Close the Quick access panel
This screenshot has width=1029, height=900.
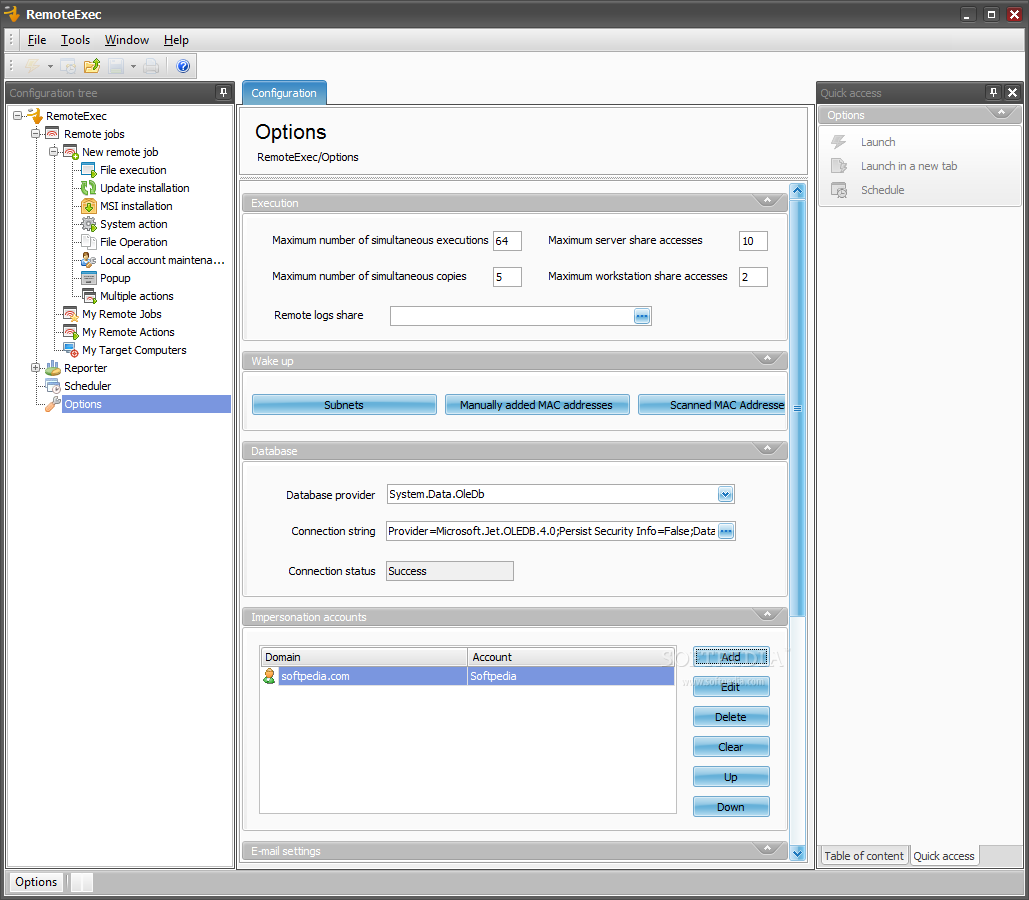coord(1013,93)
